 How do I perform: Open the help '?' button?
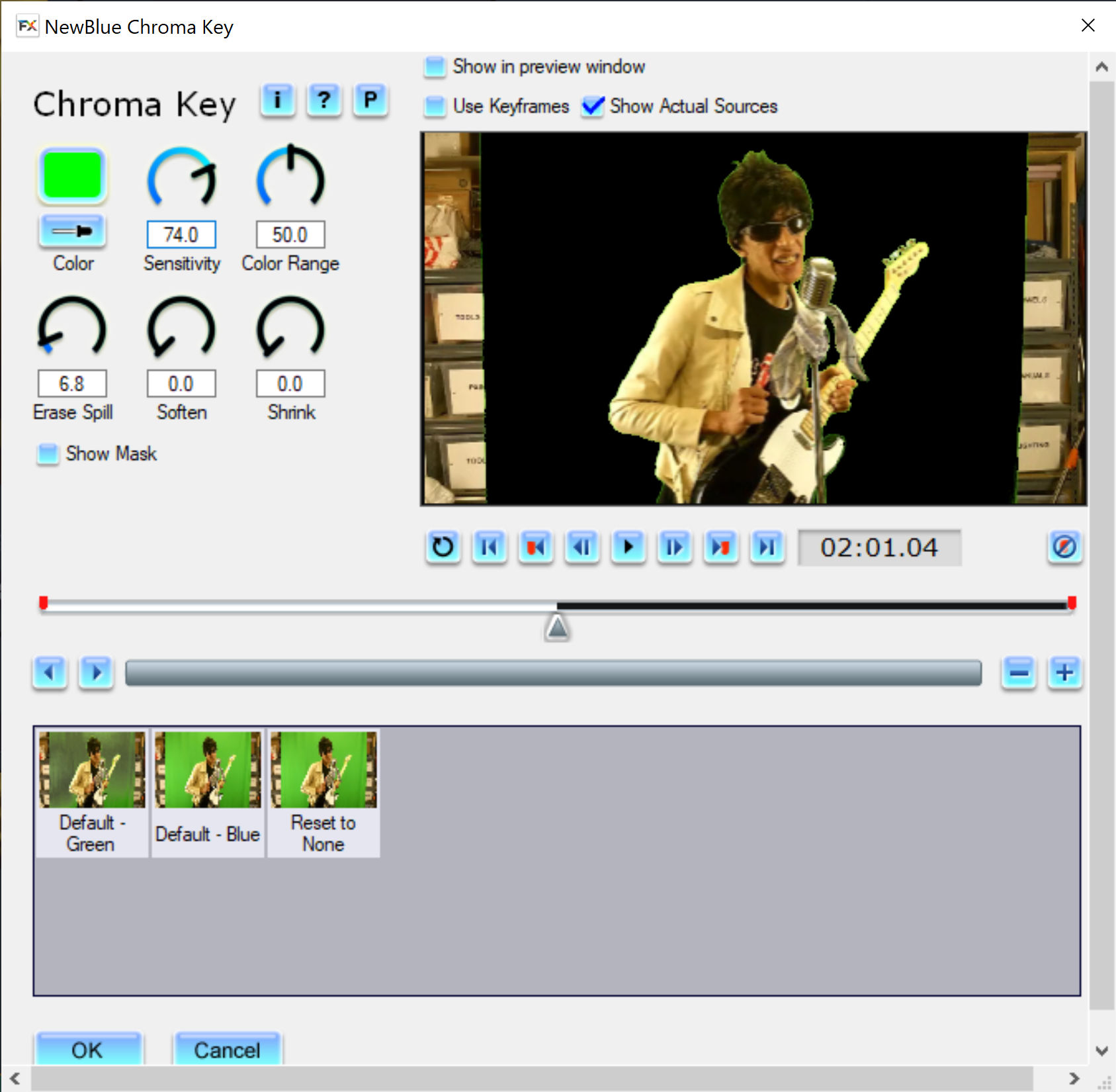[323, 101]
